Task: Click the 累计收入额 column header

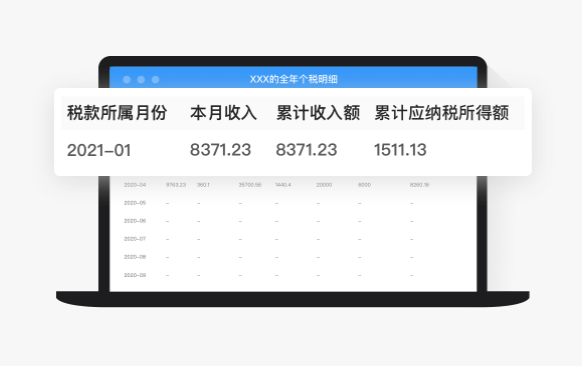Action: point(318,113)
